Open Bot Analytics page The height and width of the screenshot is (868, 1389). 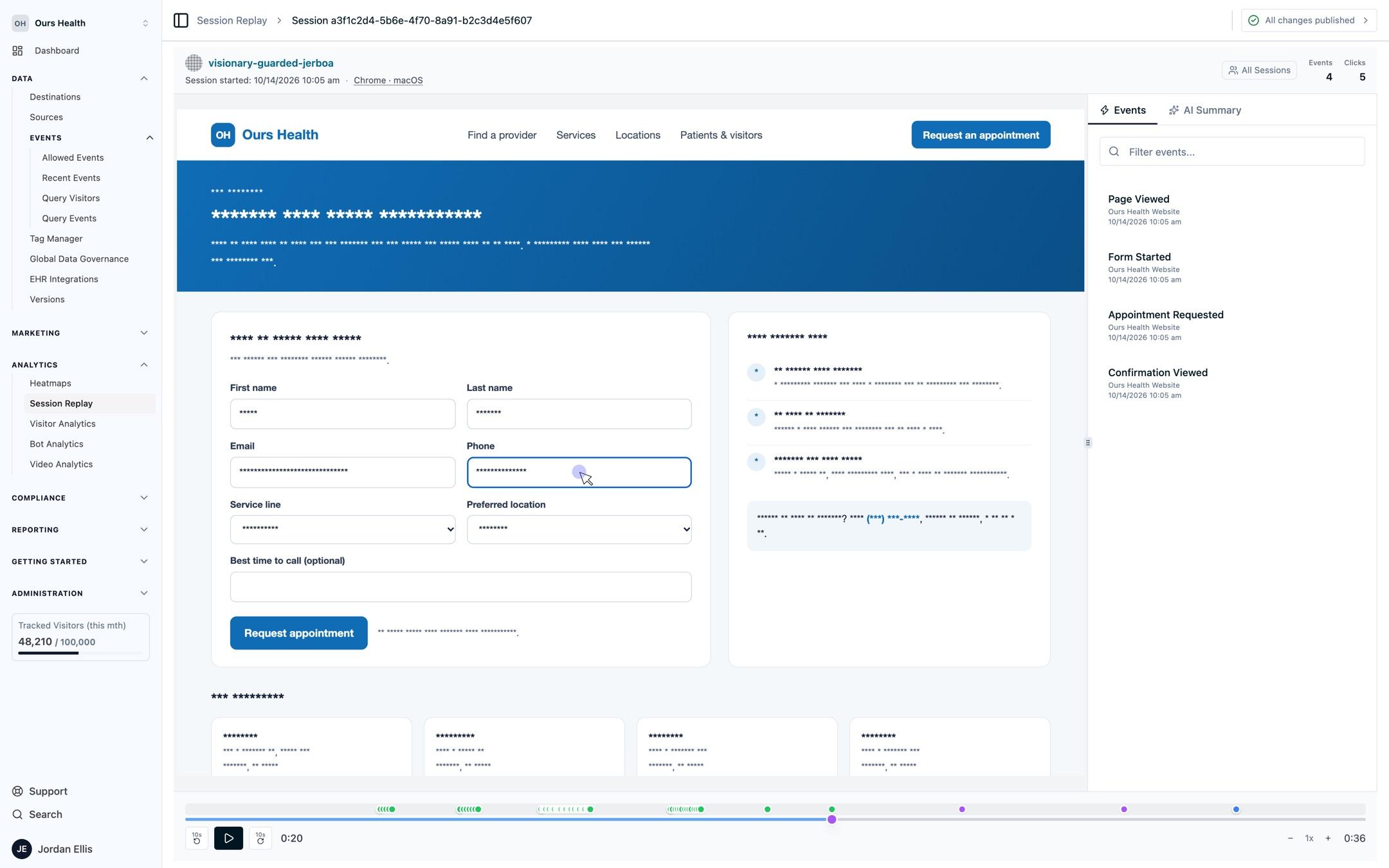click(56, 444)
